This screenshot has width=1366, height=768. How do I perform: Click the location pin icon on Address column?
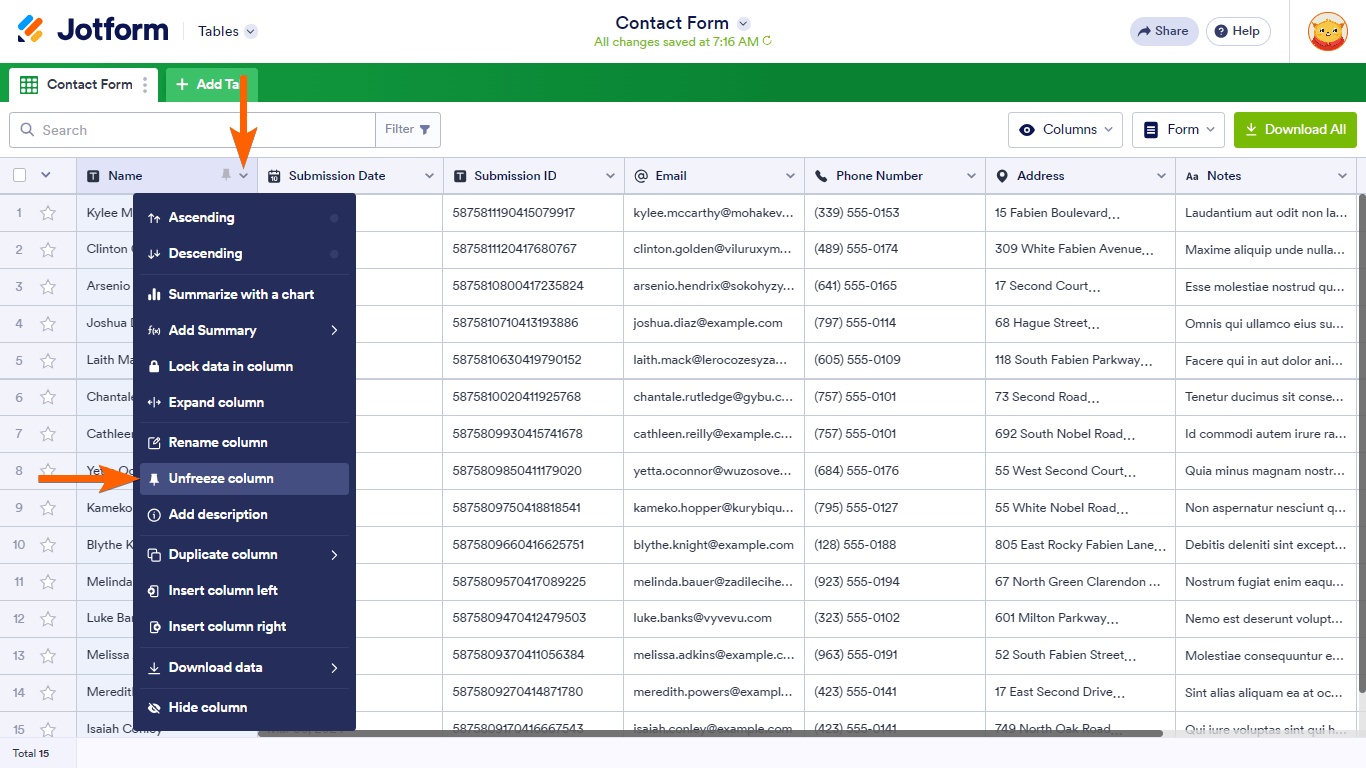(x=1001, y=175)
